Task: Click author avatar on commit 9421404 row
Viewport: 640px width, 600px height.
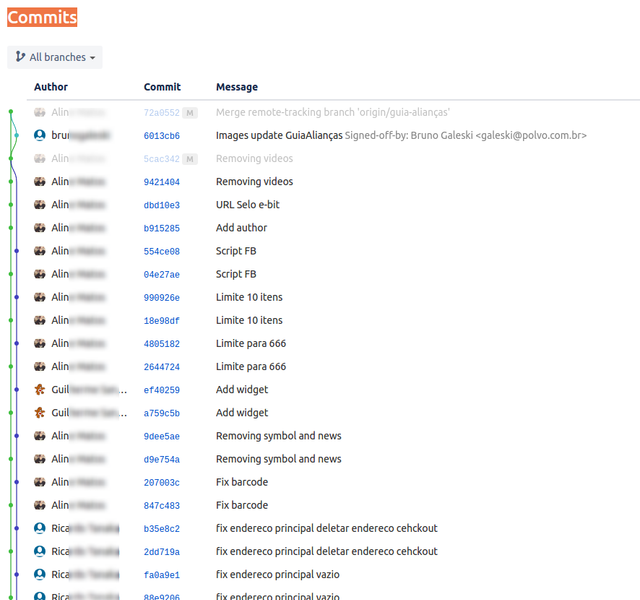Action: point(40,181)
